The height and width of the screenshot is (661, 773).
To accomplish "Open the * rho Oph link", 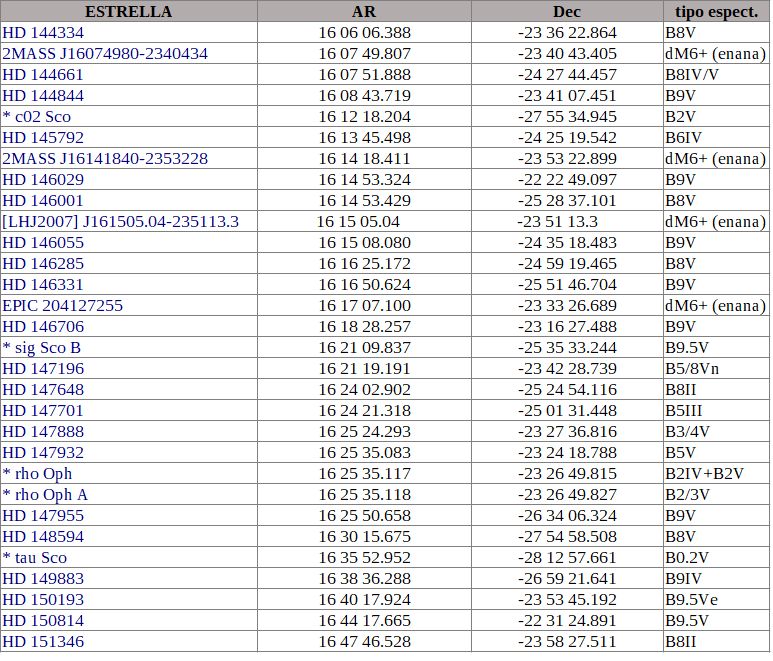I will pos(38,473).
